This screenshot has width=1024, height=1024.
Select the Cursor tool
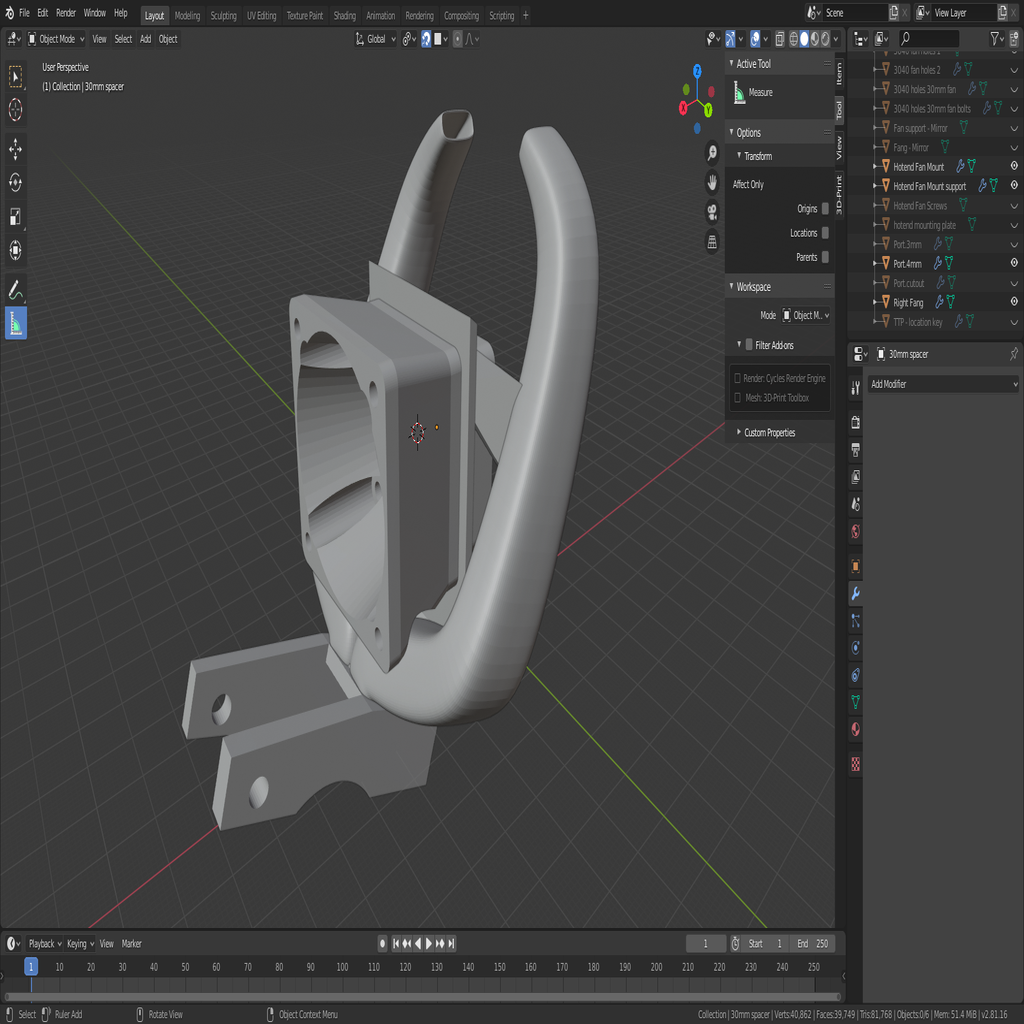16,109
